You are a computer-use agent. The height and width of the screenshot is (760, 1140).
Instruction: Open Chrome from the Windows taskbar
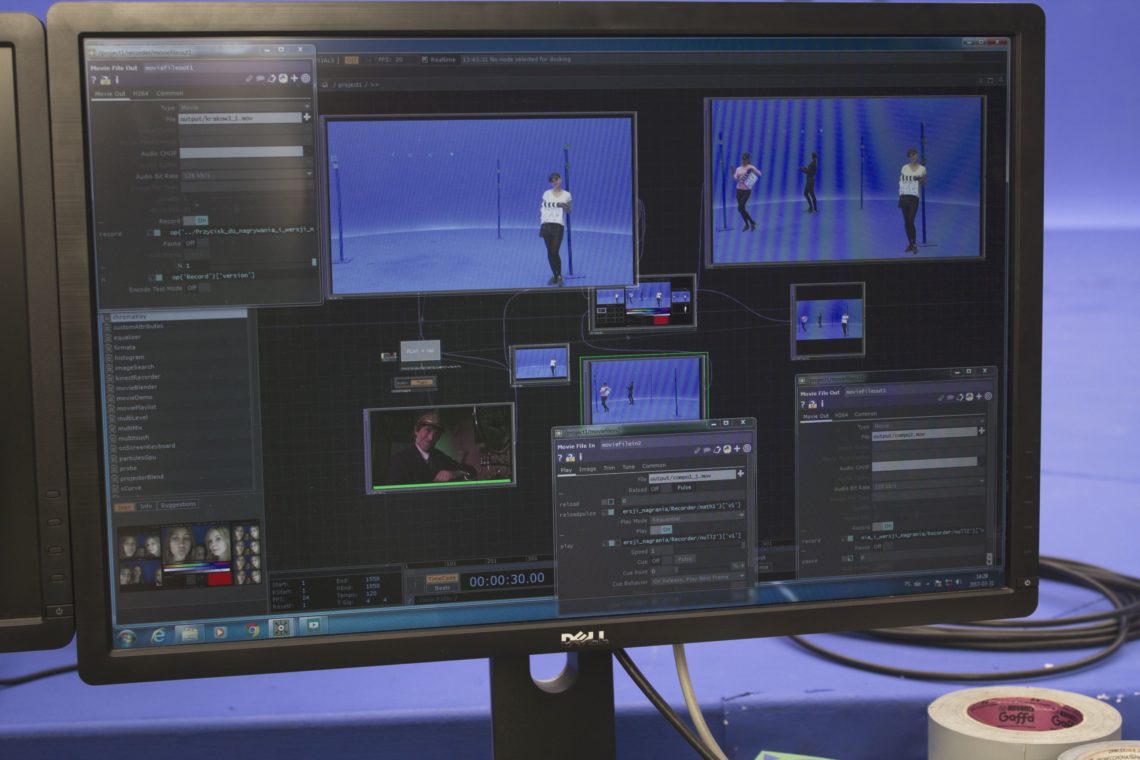point(252,630)
